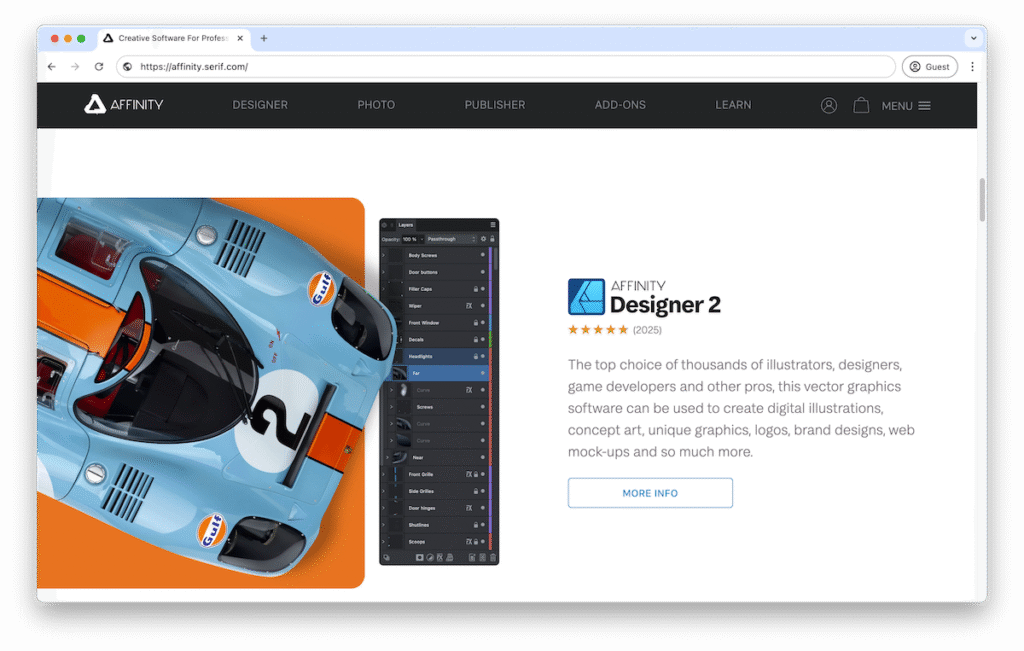Toggle visibility of the Door buttons layer
The image size is (1024, 651).
(483, 272)
